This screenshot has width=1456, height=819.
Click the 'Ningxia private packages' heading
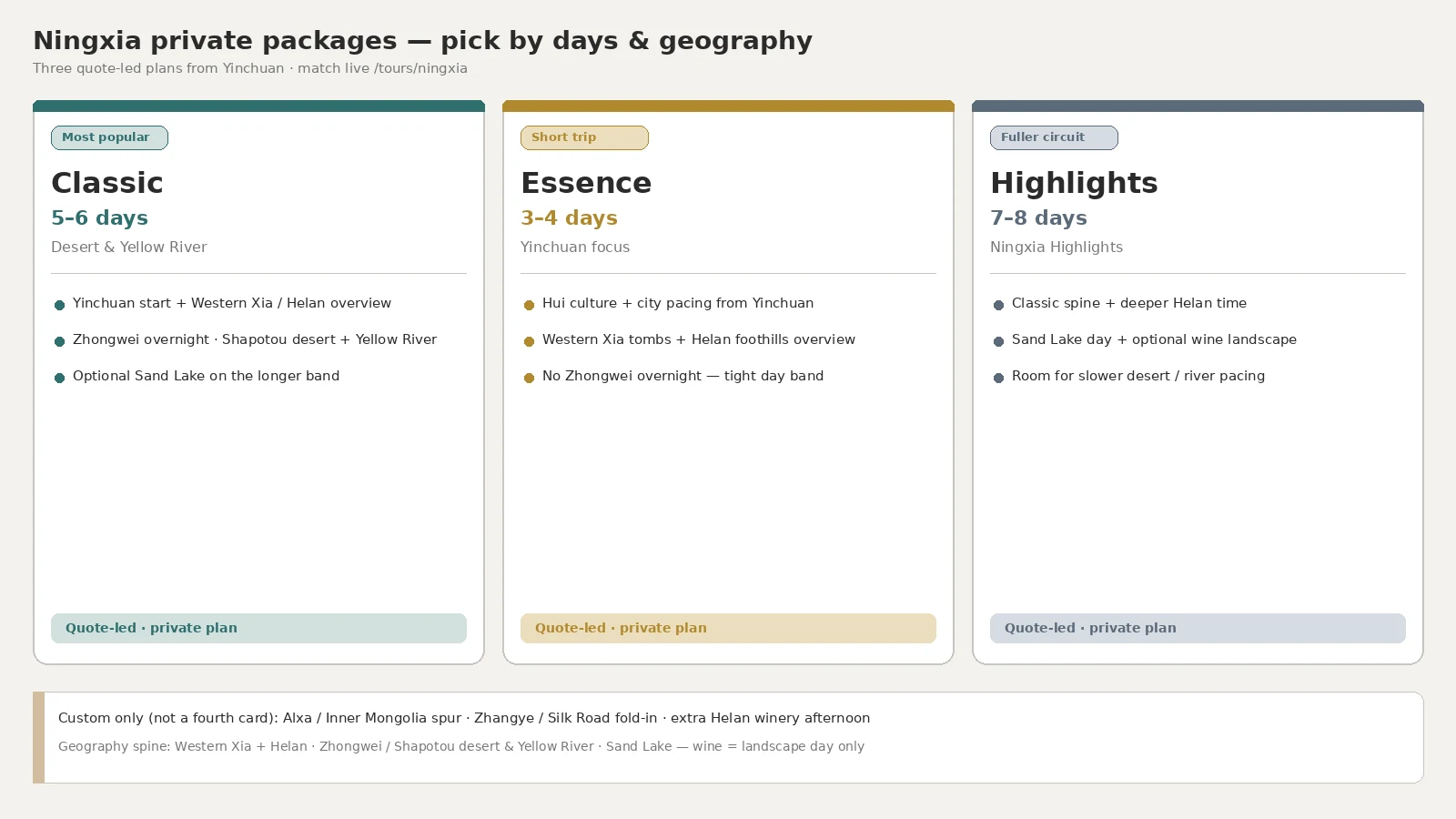[x=422, y=41]
